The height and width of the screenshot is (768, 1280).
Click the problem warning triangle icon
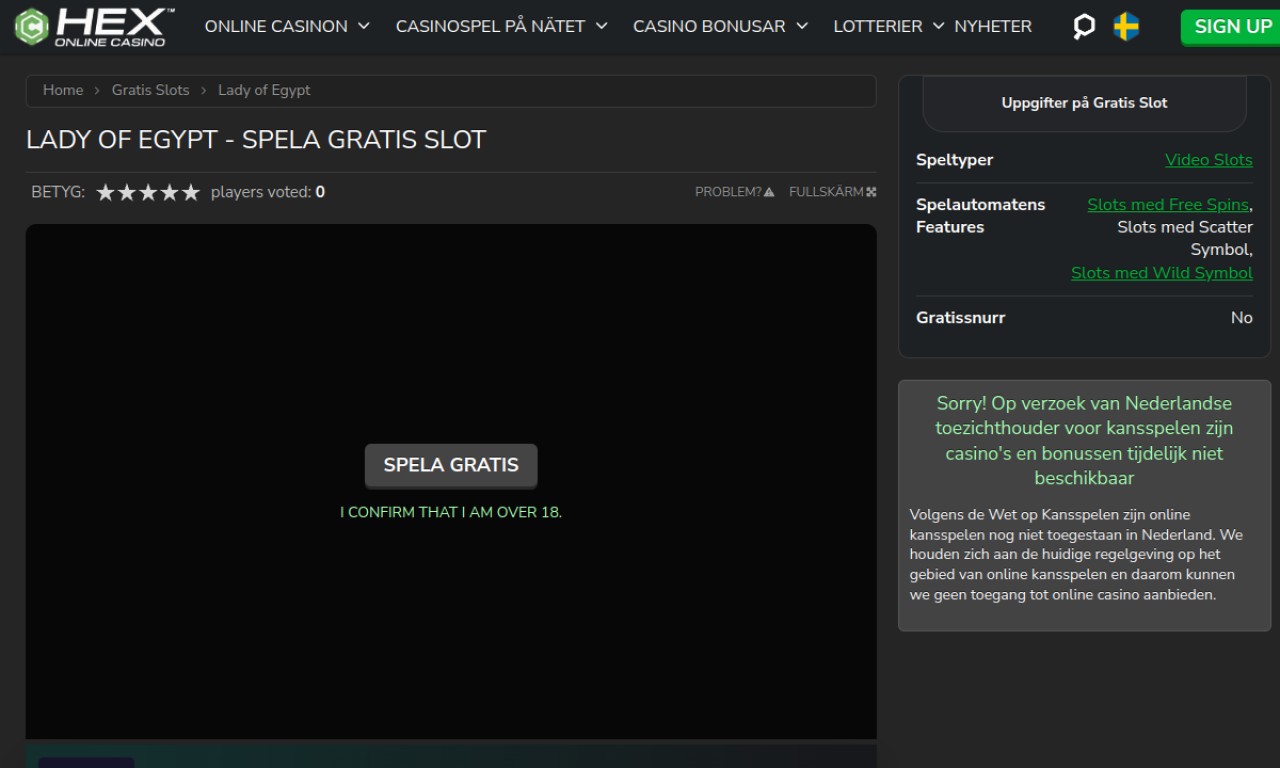[769, 192]
